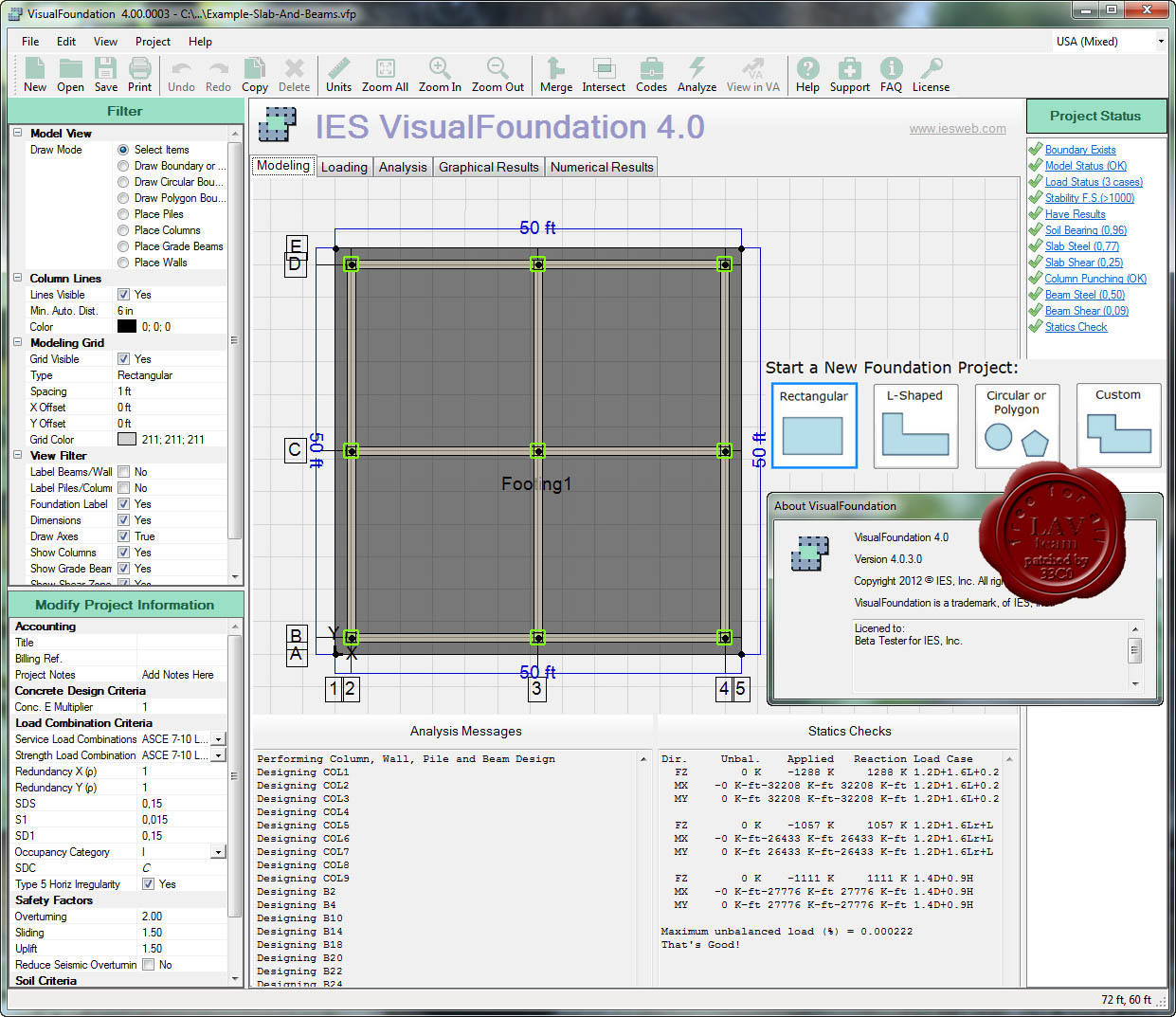Open the USA (Mixed) units dropdown

(x=1161, y=42)
